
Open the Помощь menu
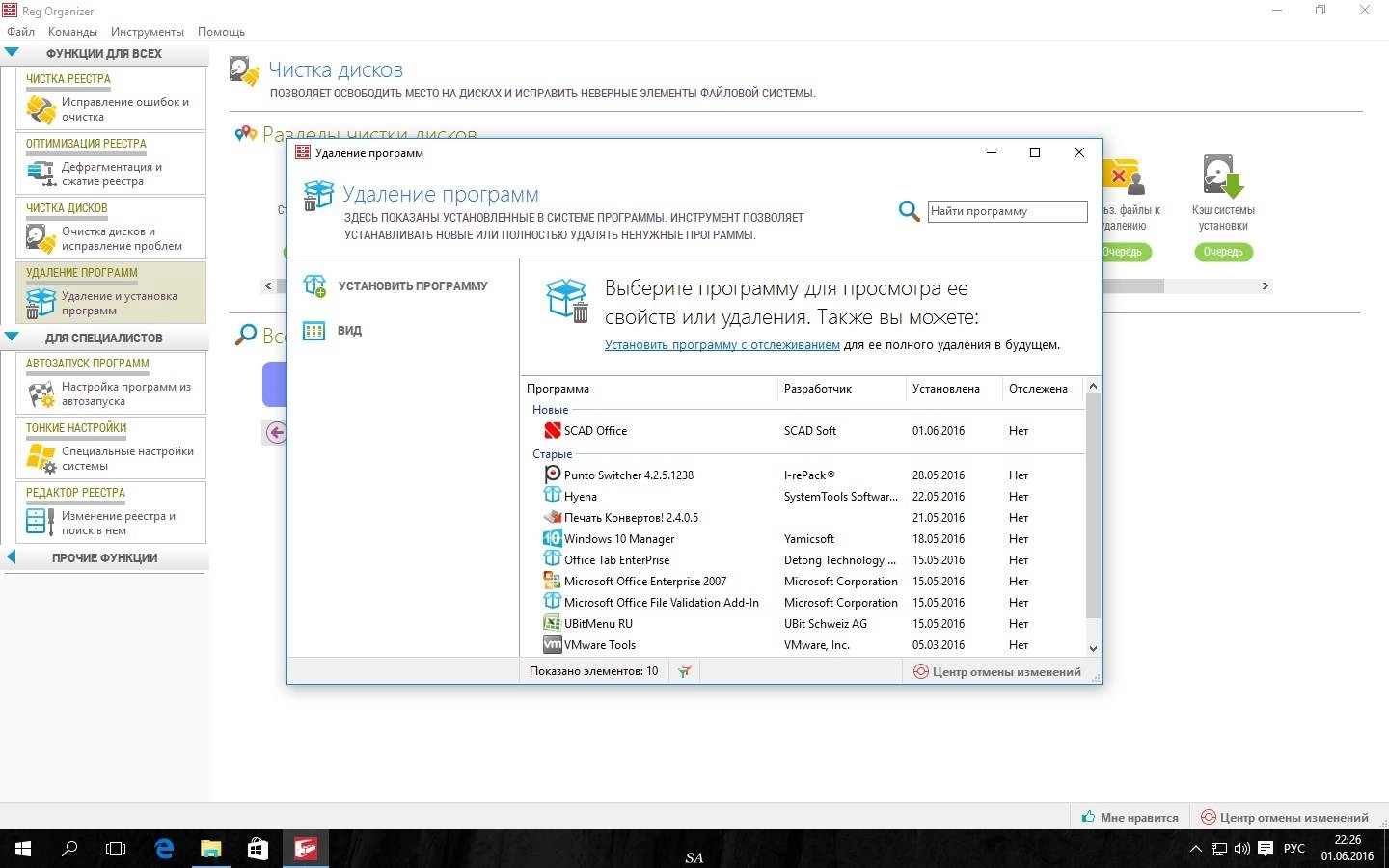[x=221, y=32]
